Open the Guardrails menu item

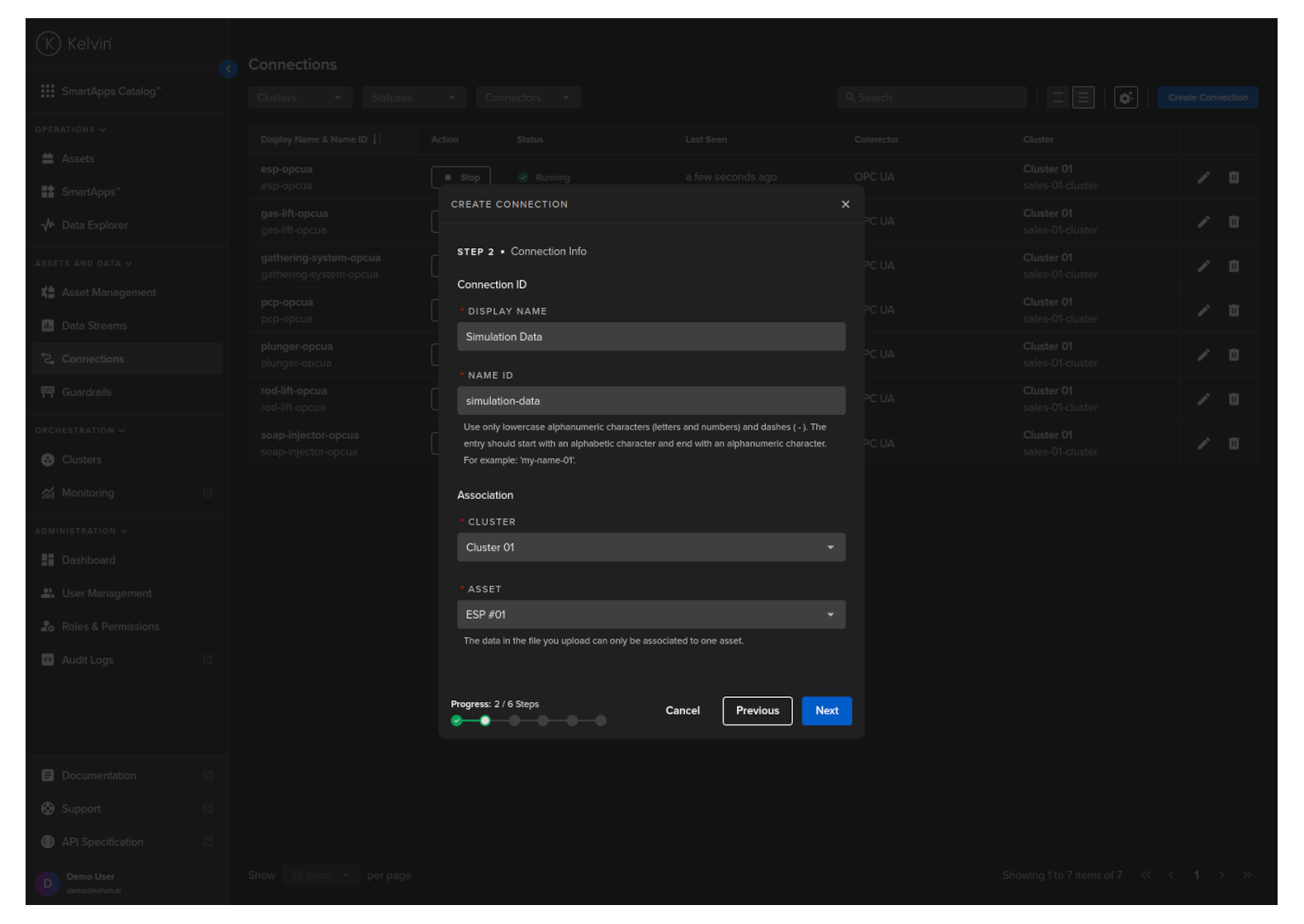click(87, 393)
